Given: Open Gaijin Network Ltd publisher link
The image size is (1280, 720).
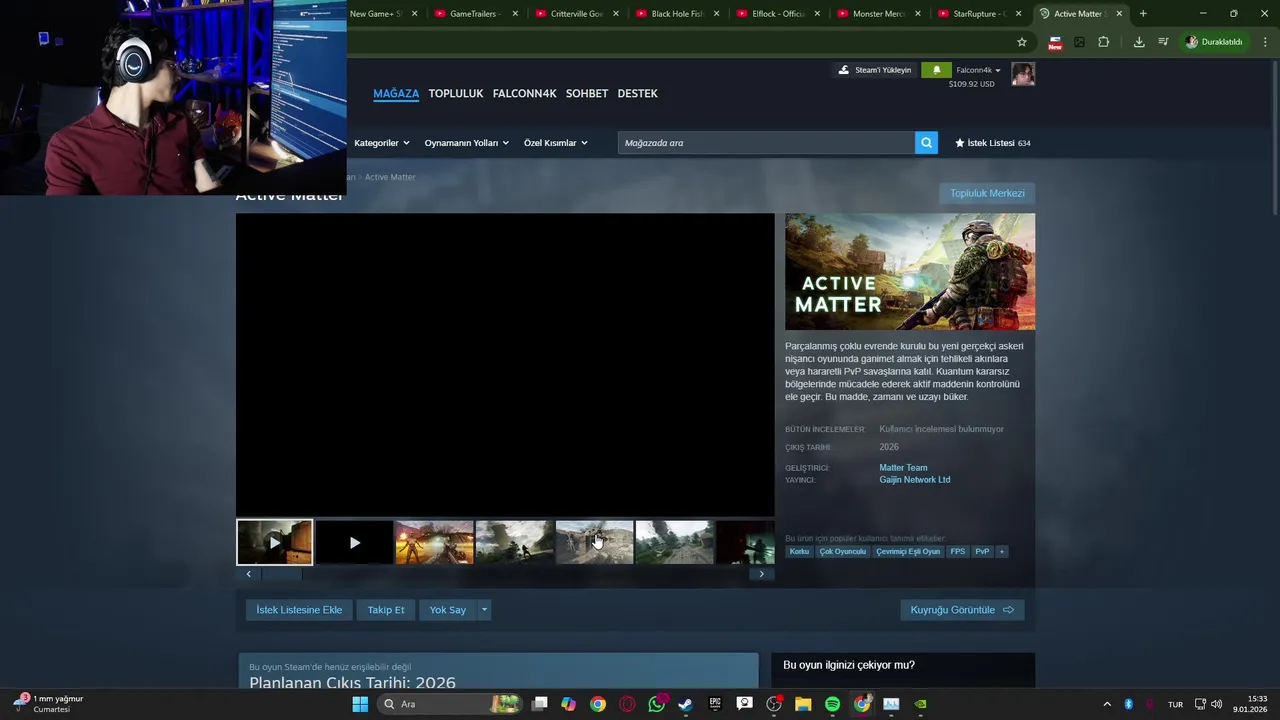Looking at the screenshot, I should pyautogui.click(x=915, y=480).
